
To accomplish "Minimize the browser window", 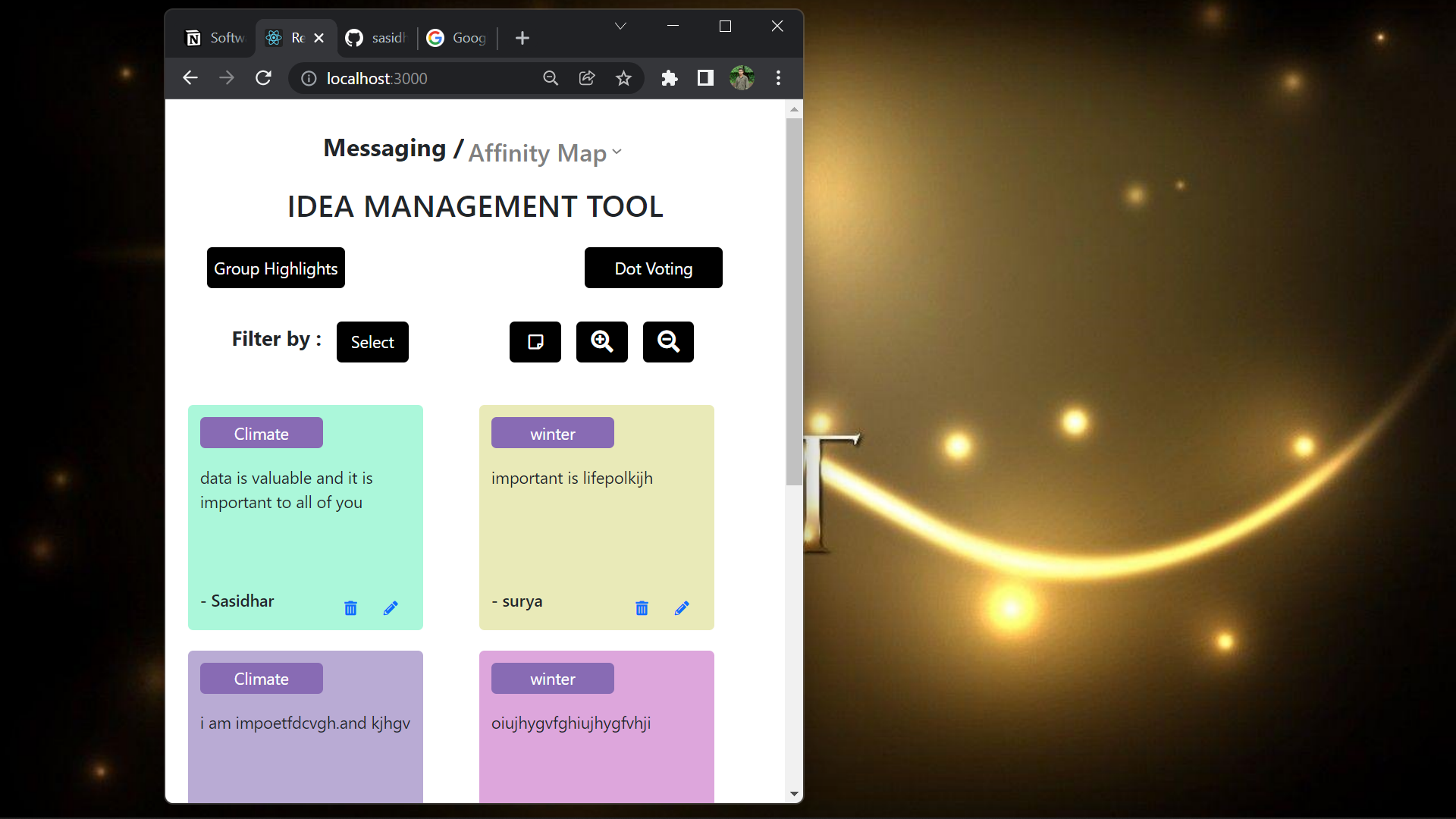I will pyautogui.click(x=673, y=27).
